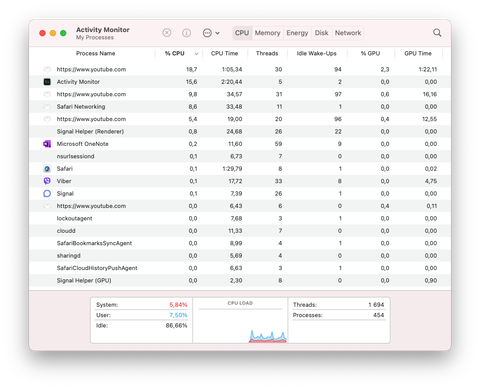Viewport: 480px width, 389px height.
Task: Open the ellipsis action menu icon
Action: point(207,33)
